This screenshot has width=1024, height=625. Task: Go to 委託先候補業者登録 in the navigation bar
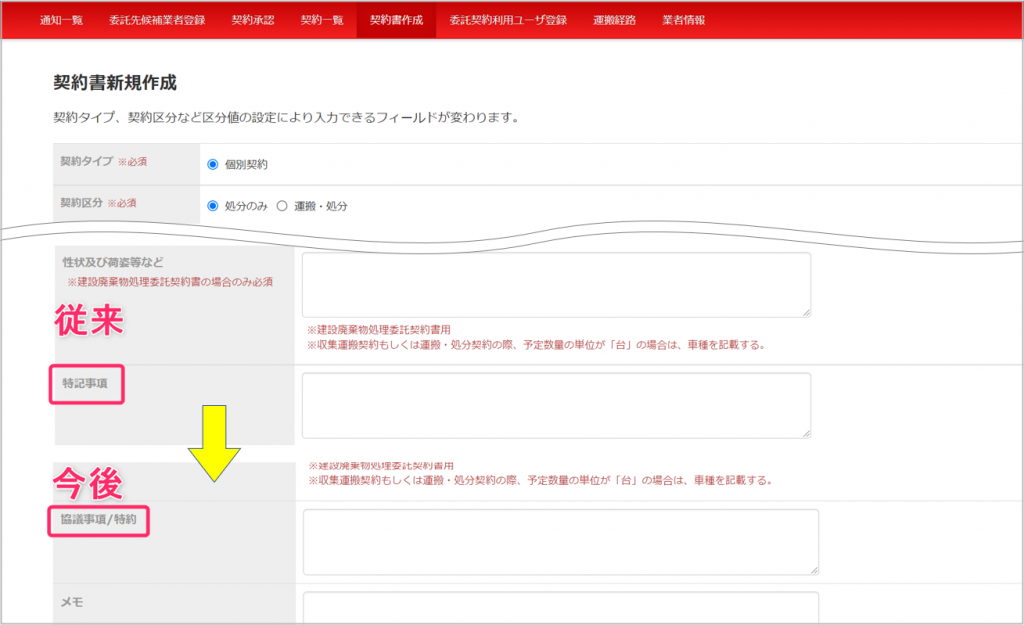pyautogui.click(x=157, y=20)
